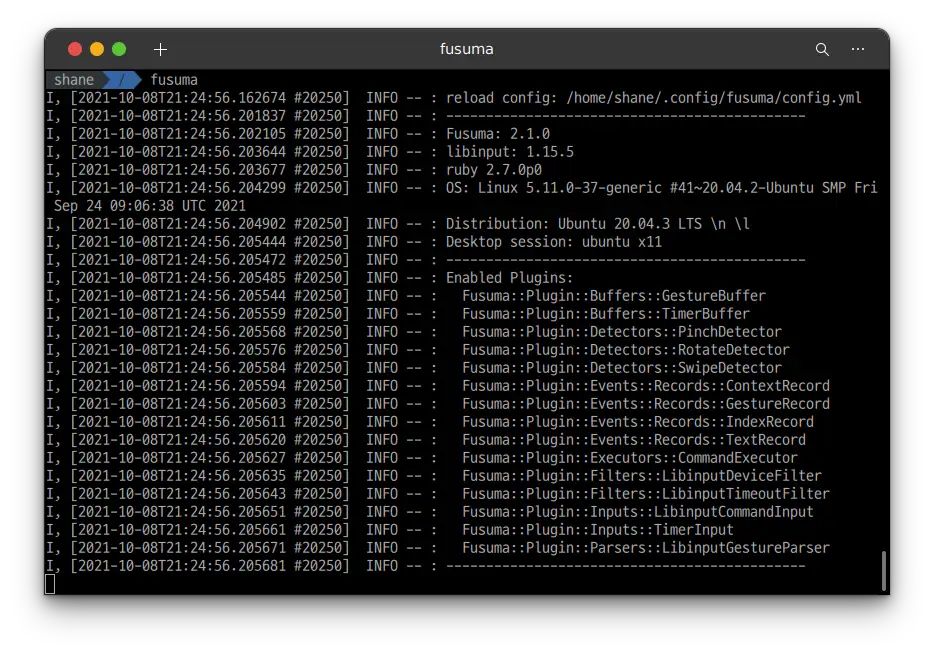
Task: Click the 'Filters::LibinputDeviceFilter' plugin line
Action: click(642, 476)
